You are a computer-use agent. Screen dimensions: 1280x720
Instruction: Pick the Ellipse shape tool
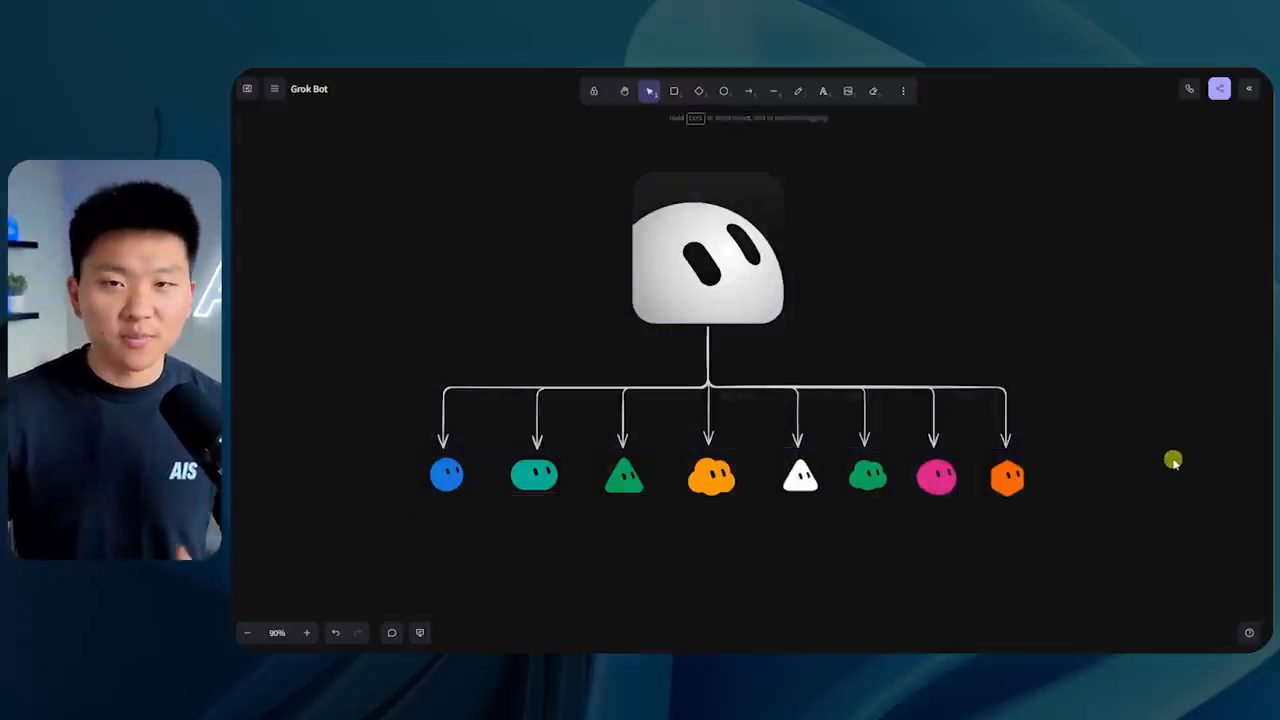(x=724, y=91)
